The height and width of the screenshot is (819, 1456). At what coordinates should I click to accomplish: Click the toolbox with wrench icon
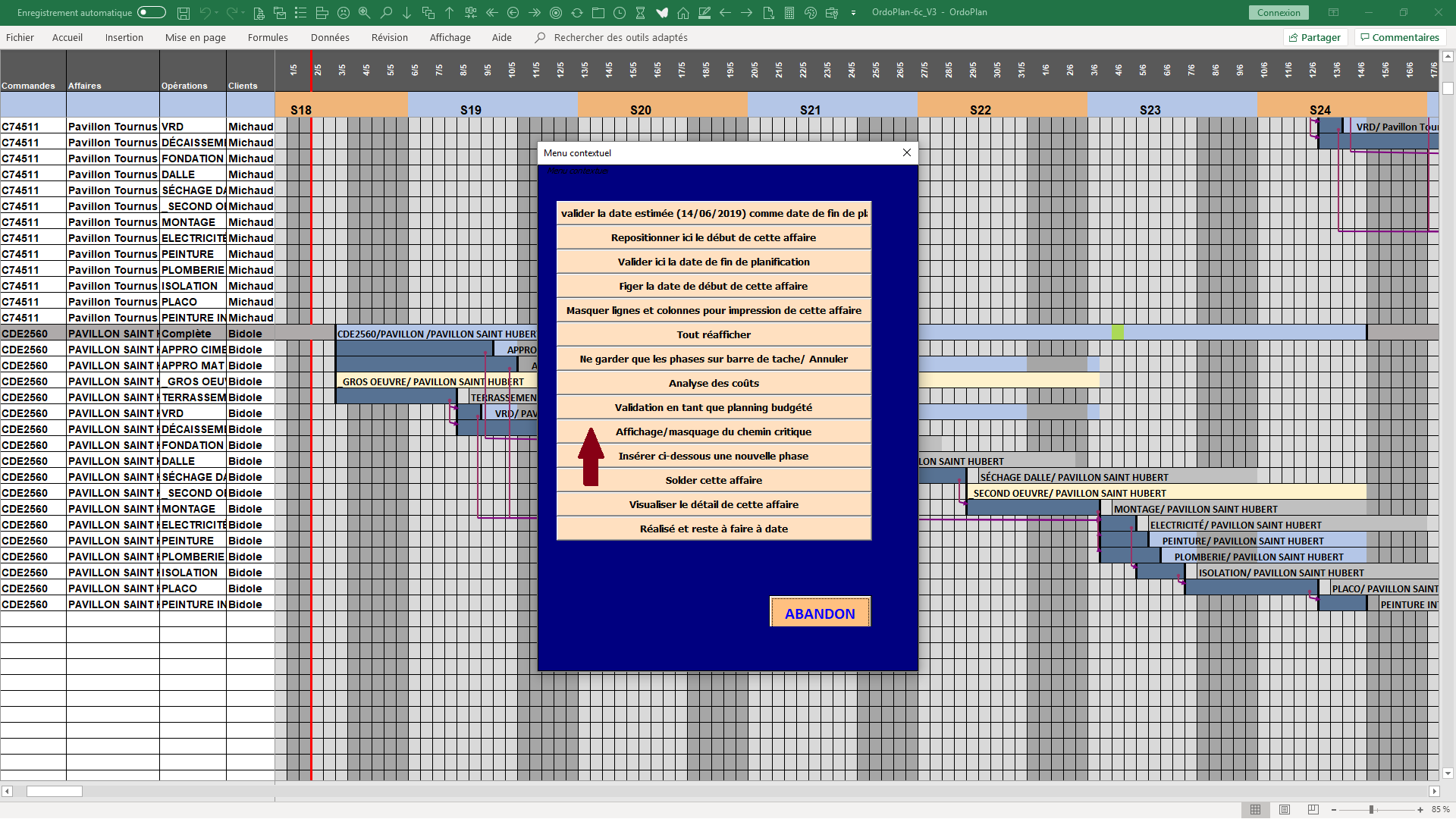pos(832,12)
